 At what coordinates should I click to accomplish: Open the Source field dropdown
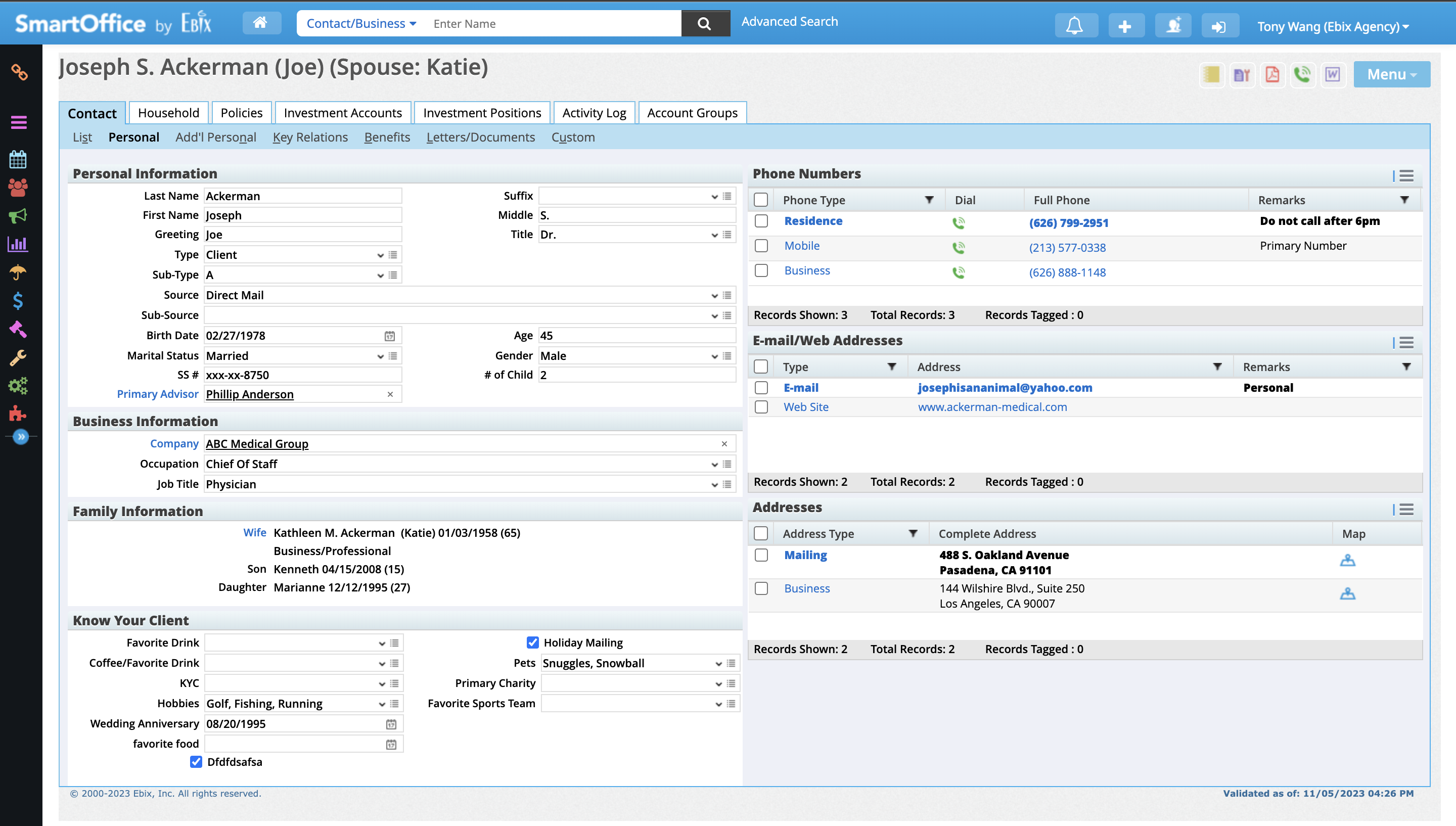[x=714, y=295]
